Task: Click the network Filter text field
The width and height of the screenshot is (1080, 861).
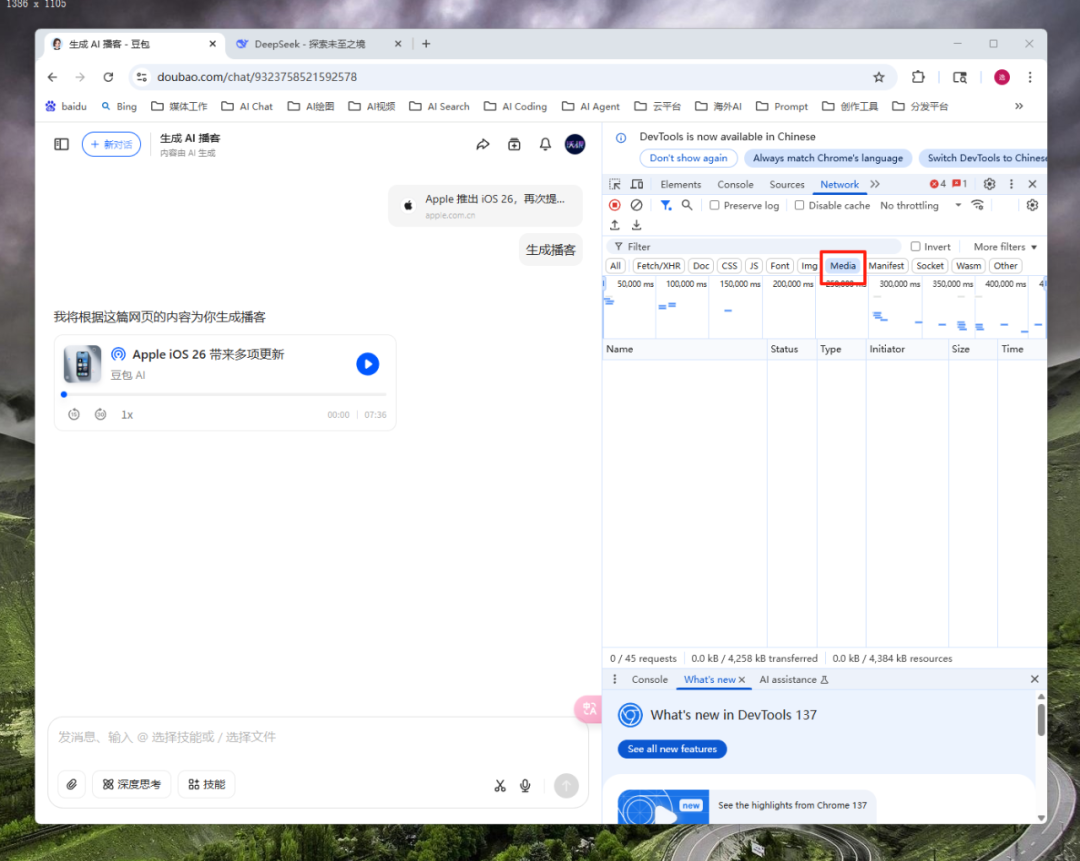Action: 754,247
